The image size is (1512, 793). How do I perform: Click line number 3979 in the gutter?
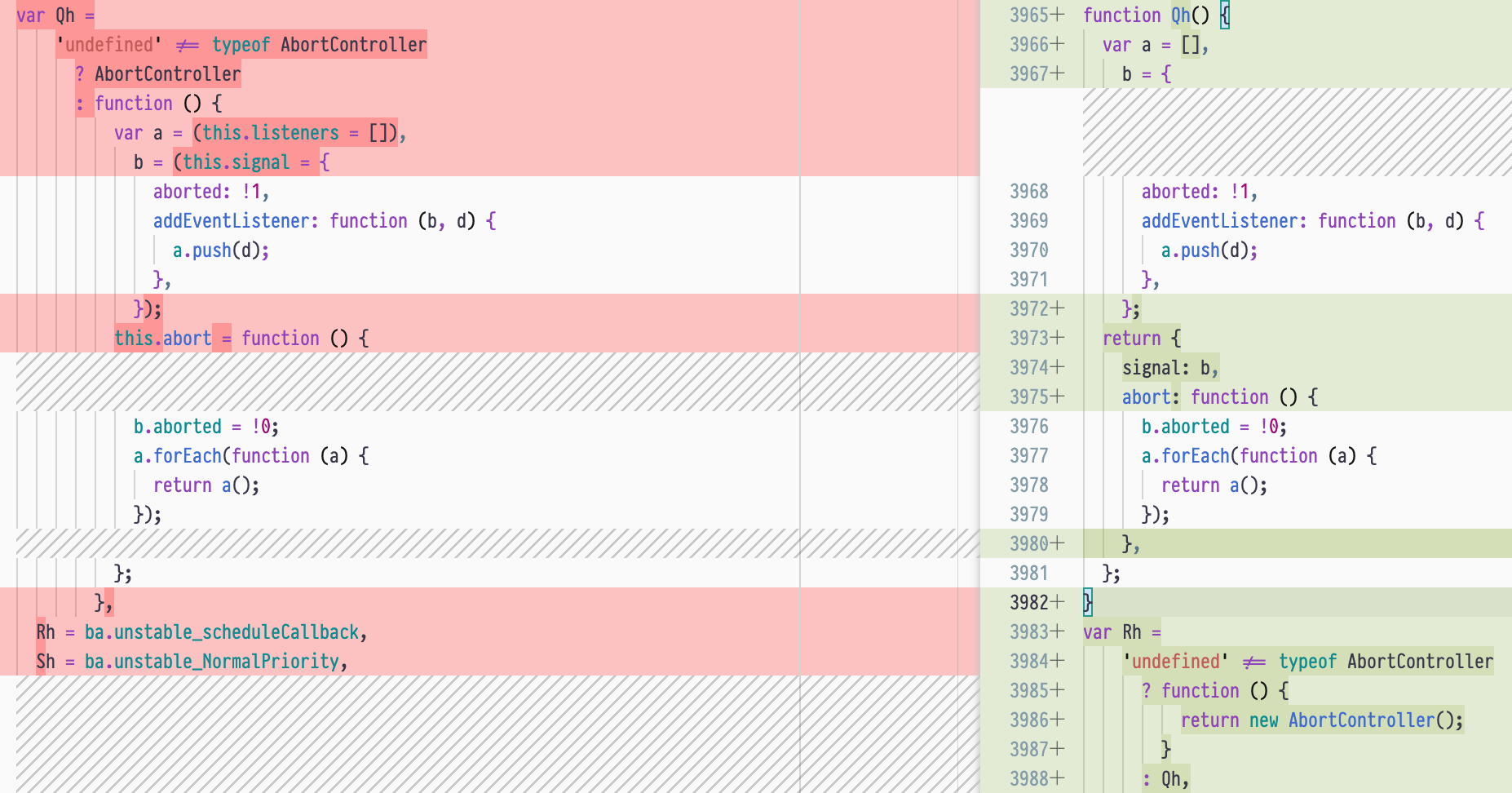pyautogui.click(x=1029, y=515)
